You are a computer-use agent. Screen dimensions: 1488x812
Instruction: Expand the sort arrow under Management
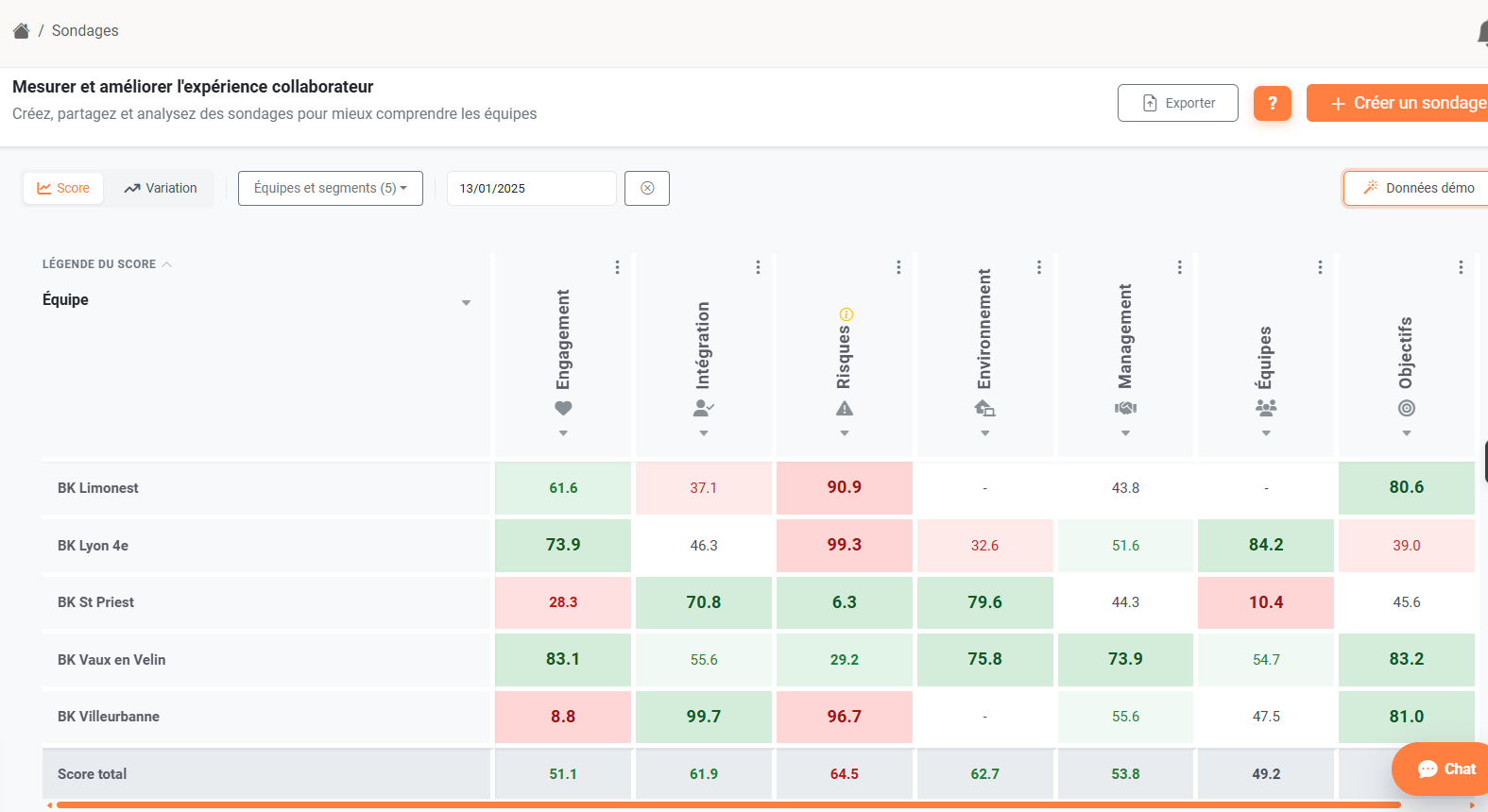point(1125,433)
